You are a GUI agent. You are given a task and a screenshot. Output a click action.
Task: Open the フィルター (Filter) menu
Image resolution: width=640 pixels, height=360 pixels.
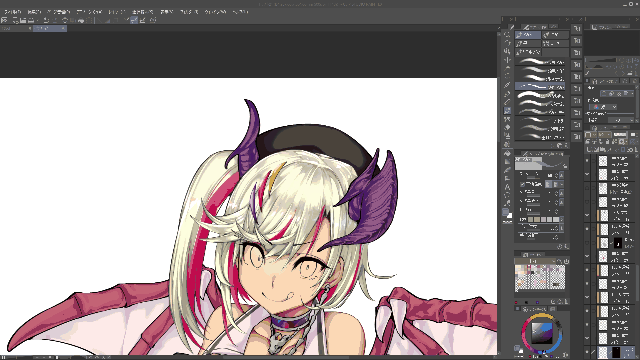pos(189,12)
